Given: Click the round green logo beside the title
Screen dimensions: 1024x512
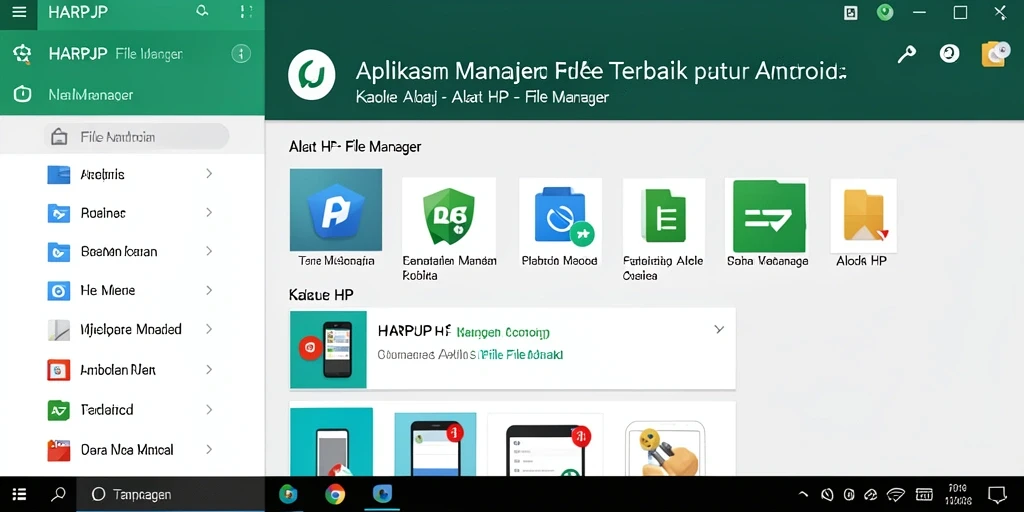Looking at the screenshot, I should 312,74.
